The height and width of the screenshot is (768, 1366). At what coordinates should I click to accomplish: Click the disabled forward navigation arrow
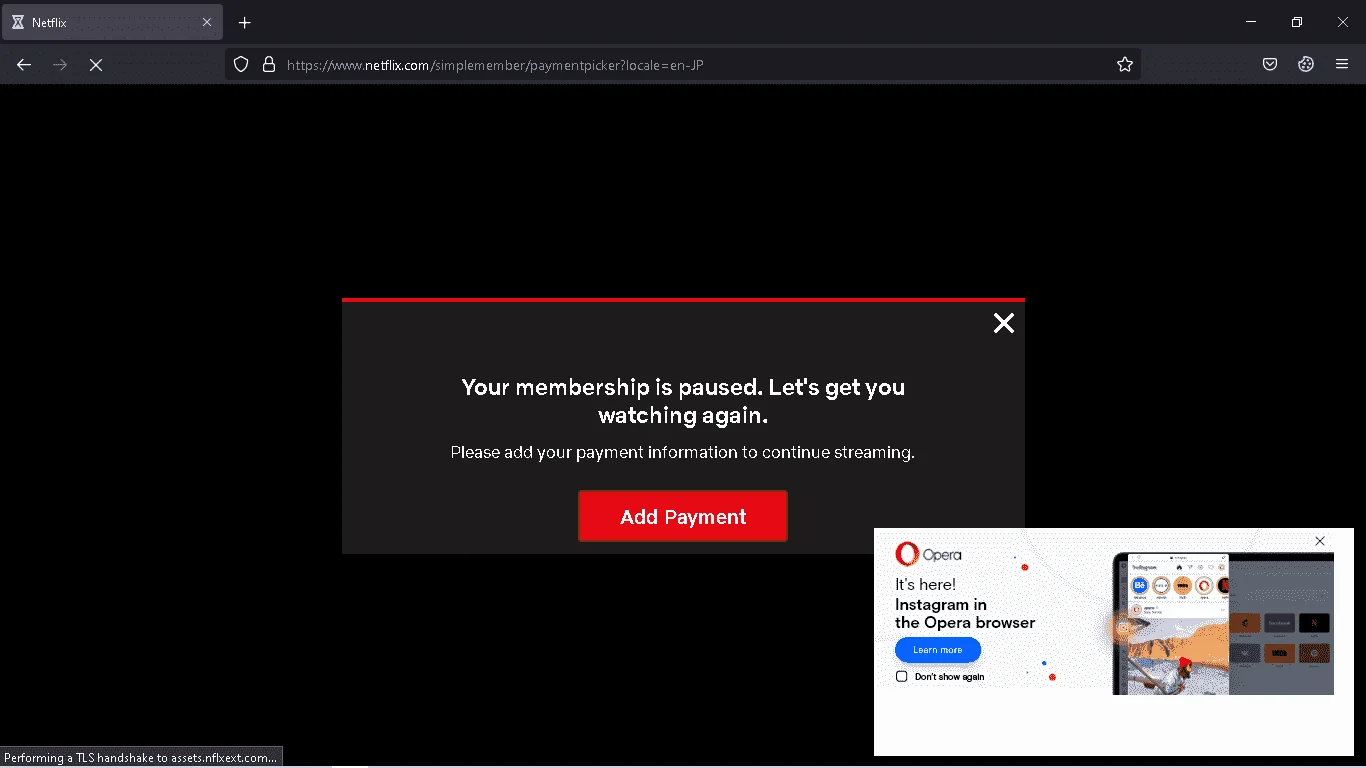60,64
